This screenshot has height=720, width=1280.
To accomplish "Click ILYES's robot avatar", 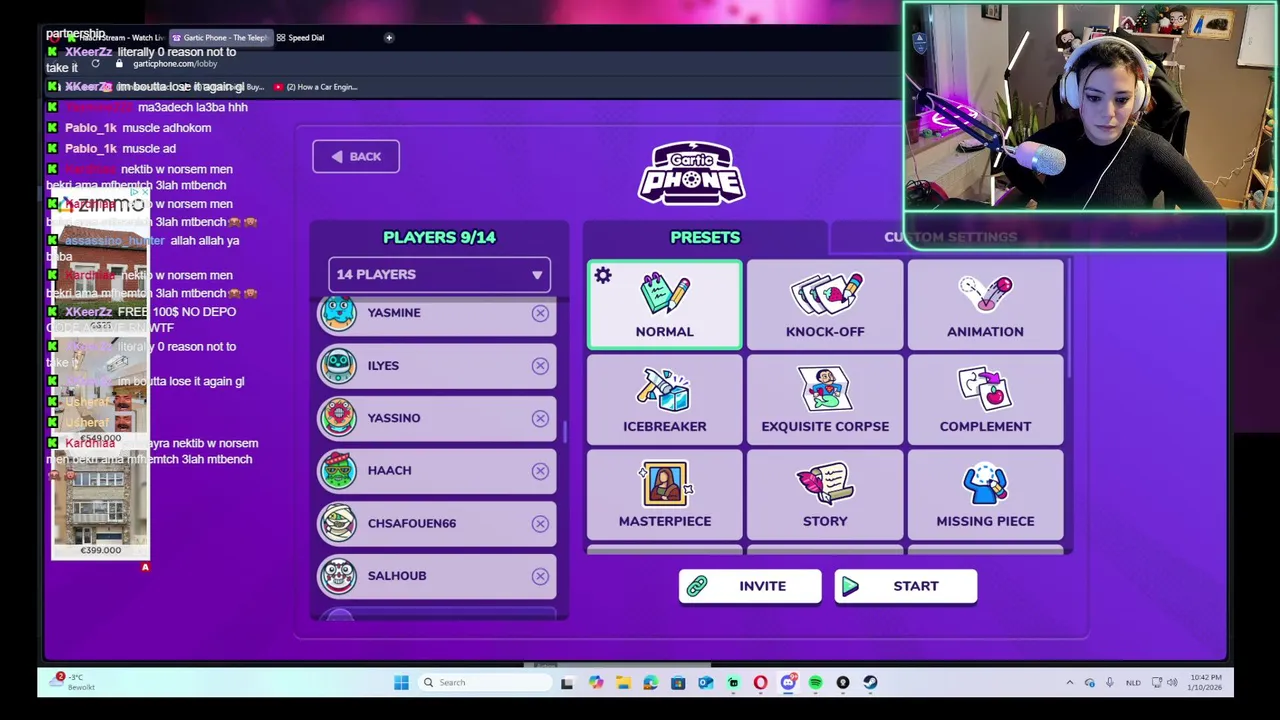I will (x=338, y=366).
